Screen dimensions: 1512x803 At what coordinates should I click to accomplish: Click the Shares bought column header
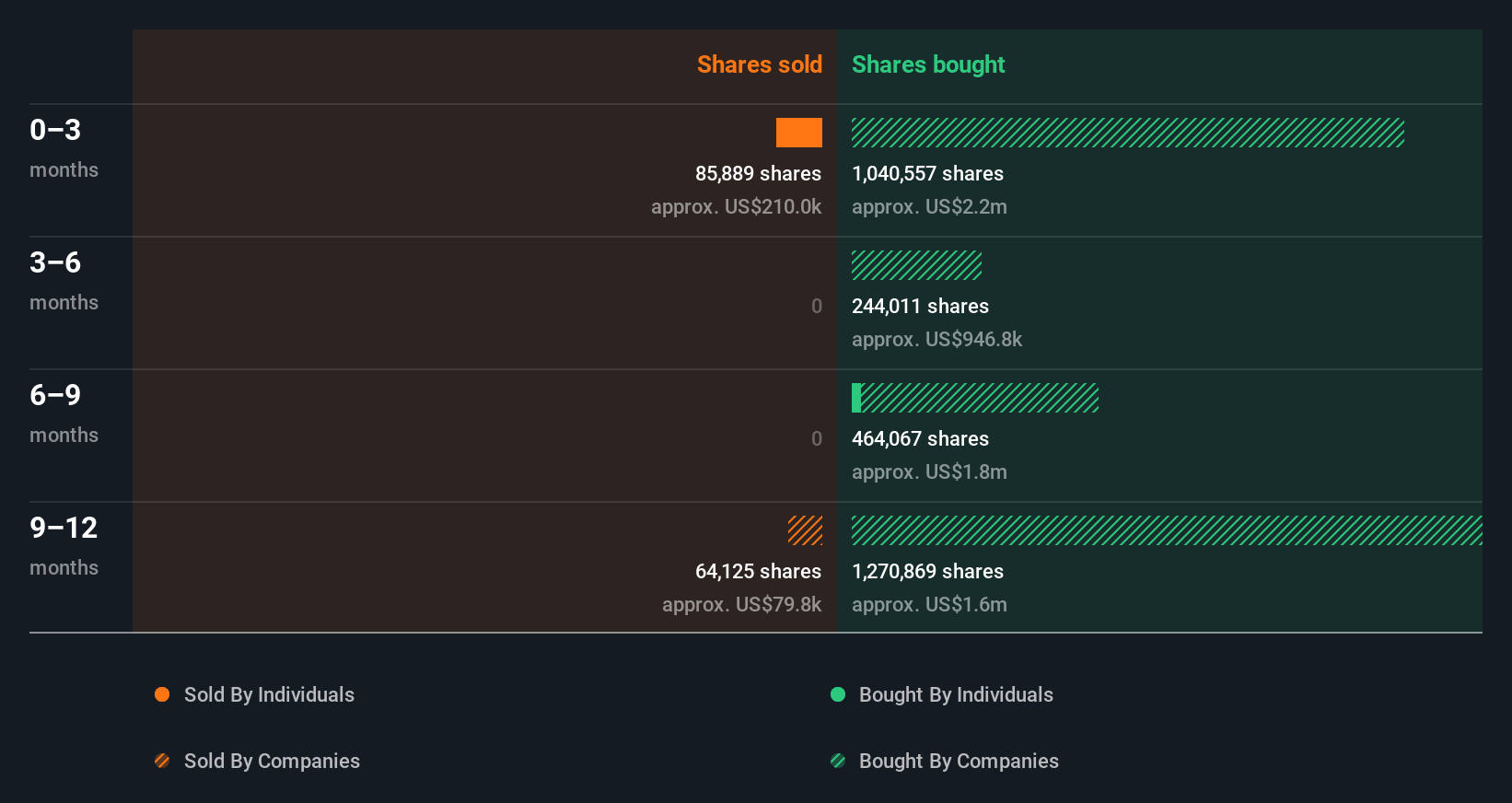pos(928,64)
